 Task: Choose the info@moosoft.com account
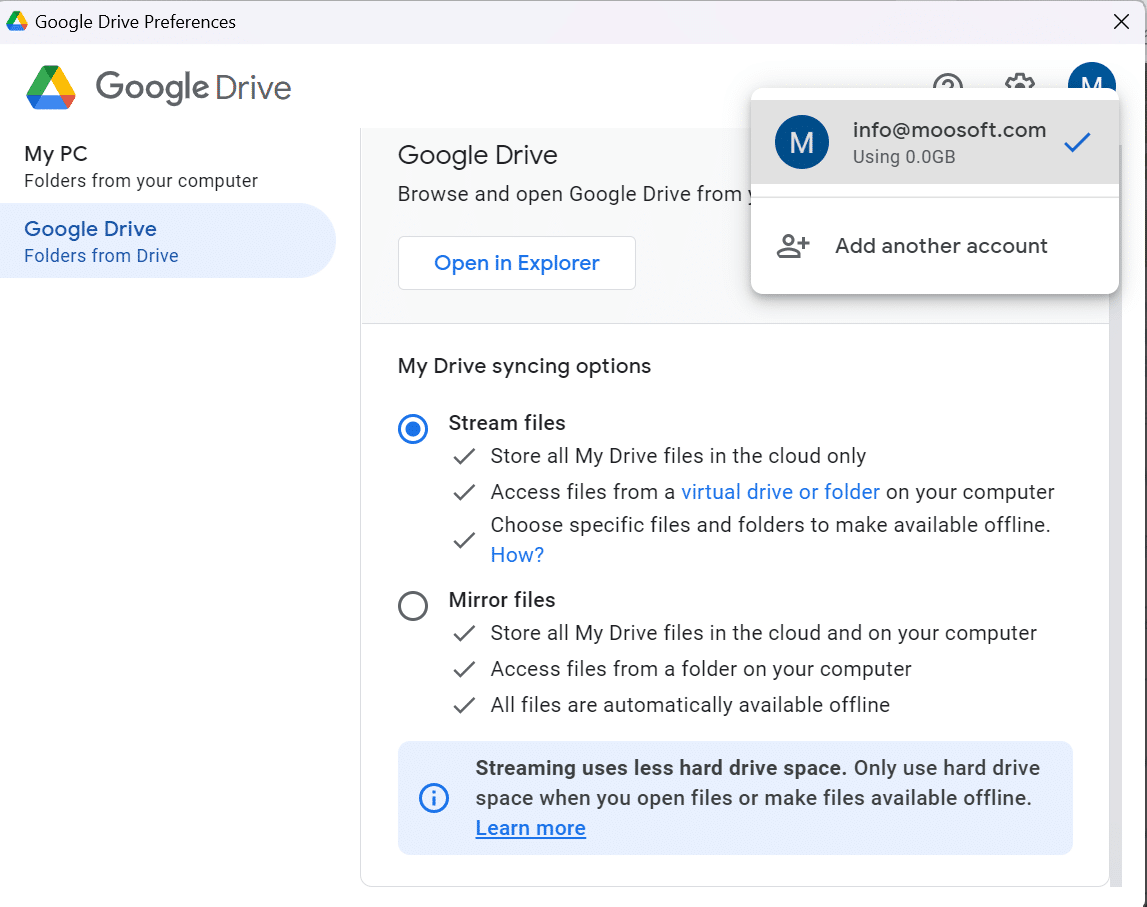(x=935, y=142)
